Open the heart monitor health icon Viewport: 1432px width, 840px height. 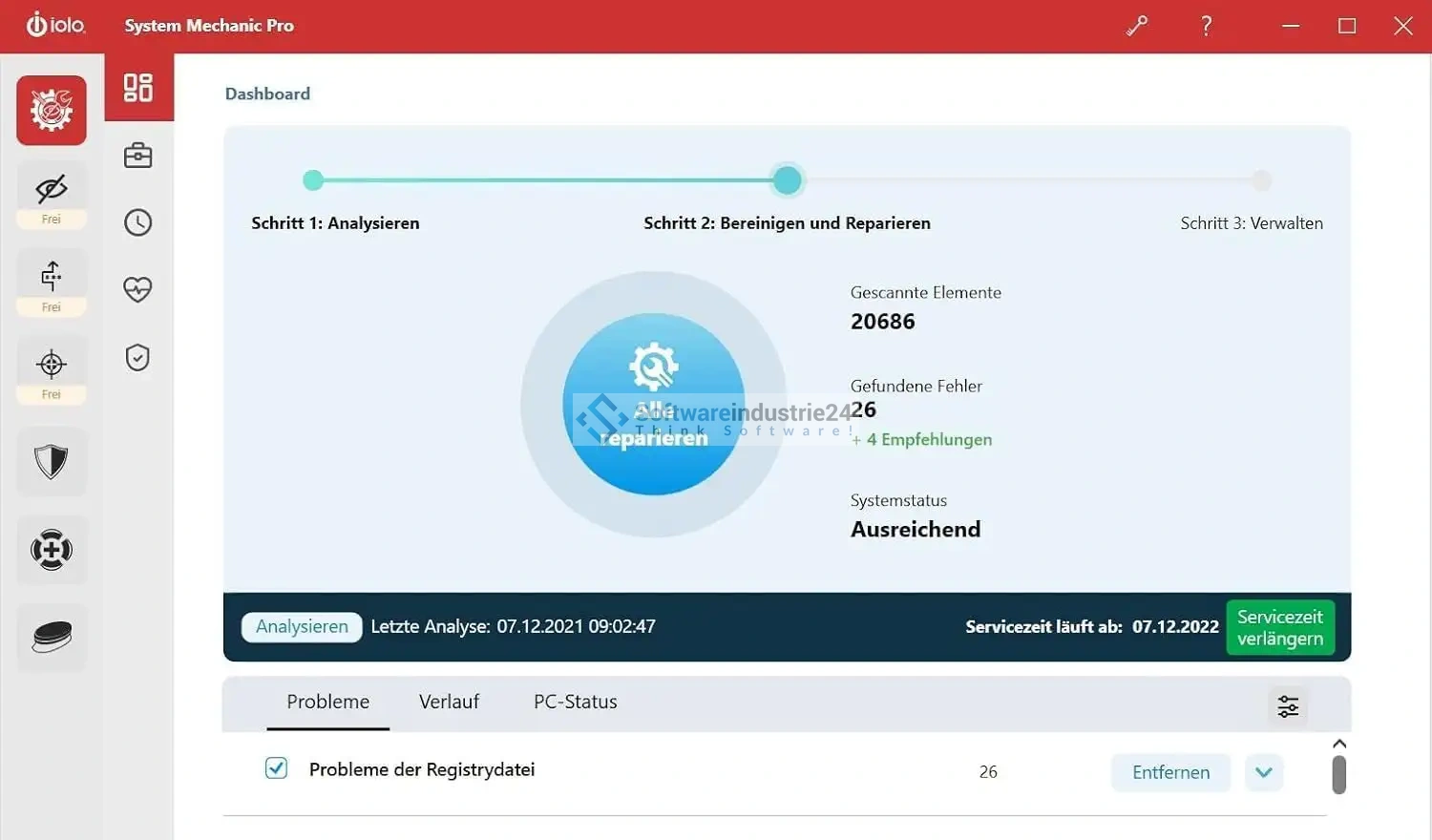coord(138,289)
